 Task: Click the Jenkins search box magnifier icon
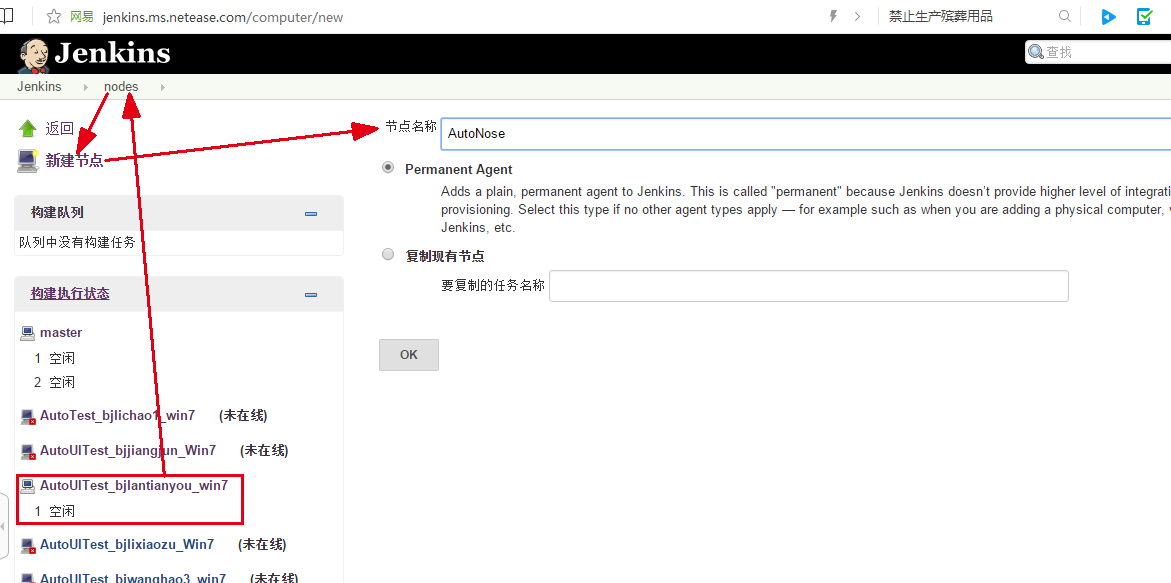(1036, 52)
